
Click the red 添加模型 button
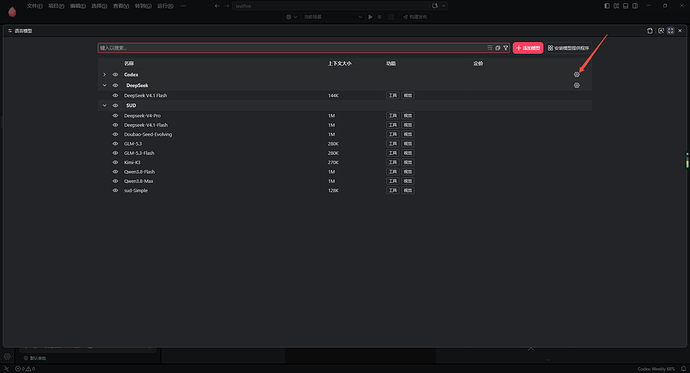coord(528,48)
